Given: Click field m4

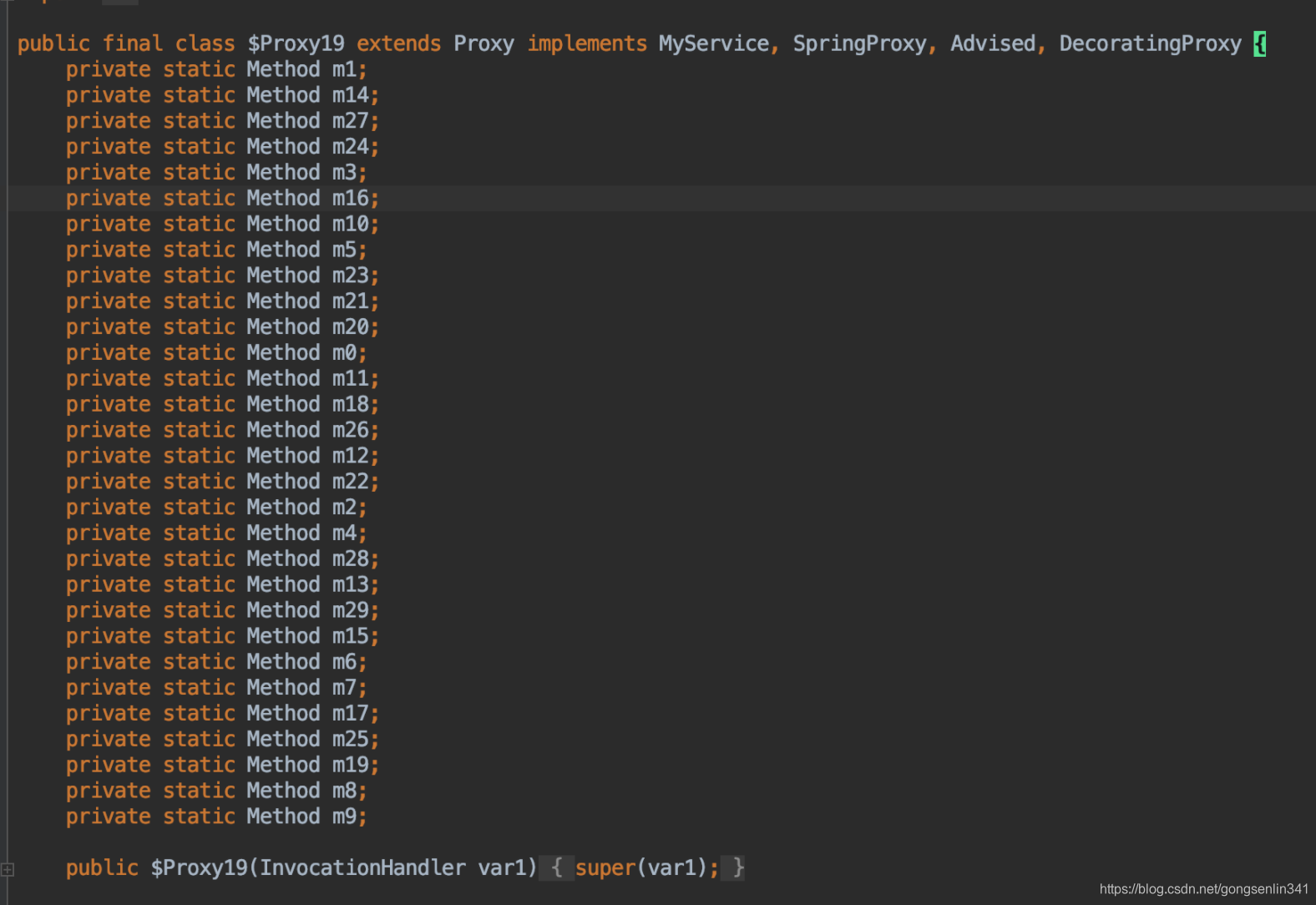Looking at the screenshot, I should 344,533.
